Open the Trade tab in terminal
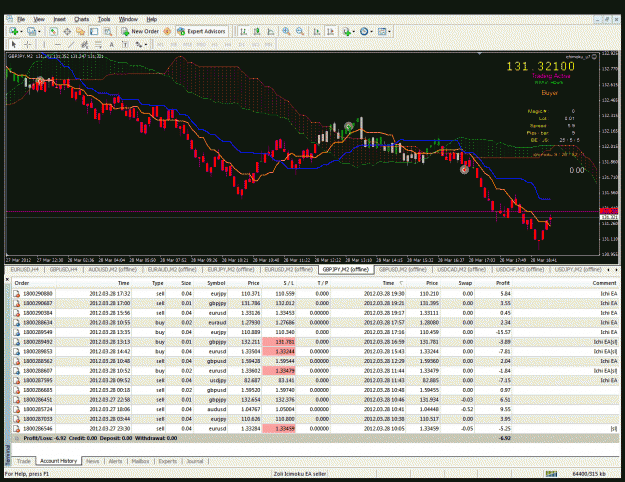 24,461
